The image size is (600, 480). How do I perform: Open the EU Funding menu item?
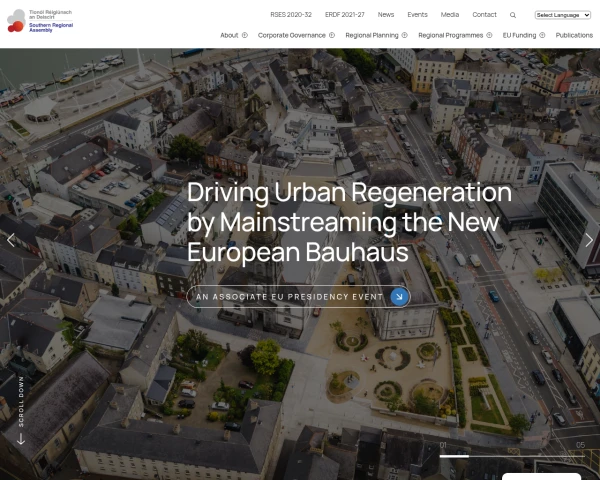(519, 35)
